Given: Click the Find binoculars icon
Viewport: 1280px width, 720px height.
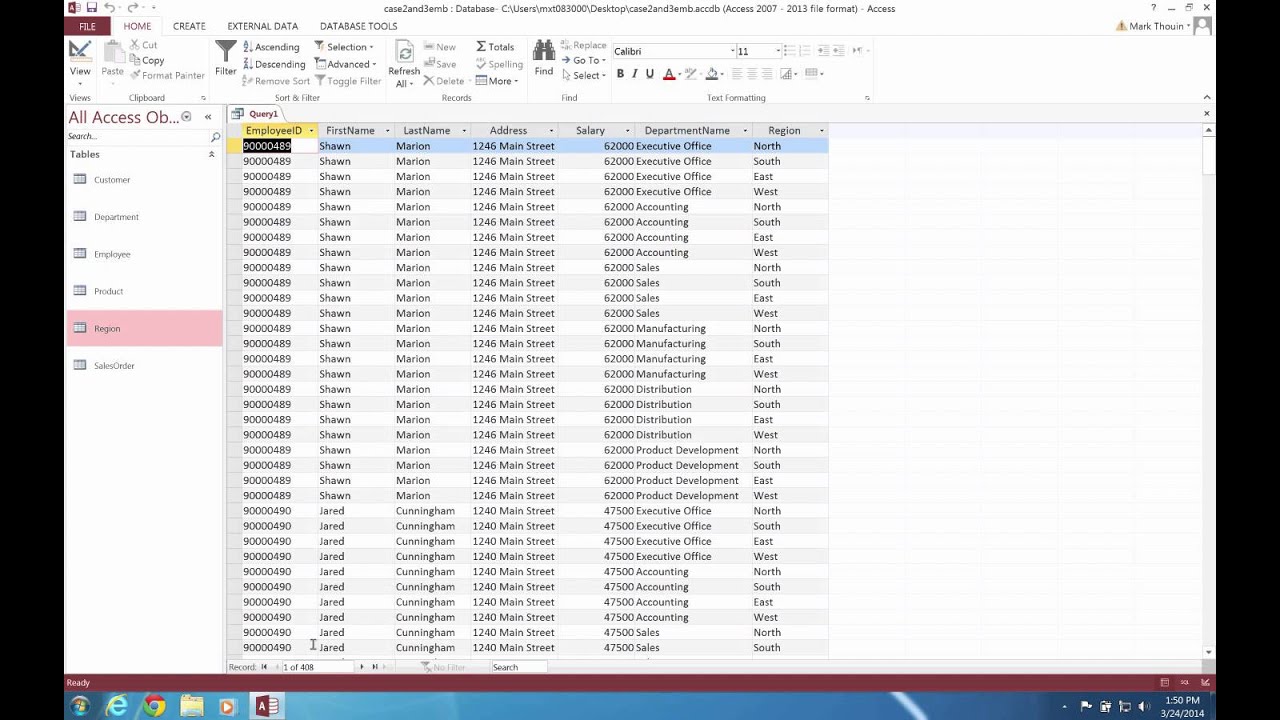Looking at the screenshot, I should coord(544,58).
